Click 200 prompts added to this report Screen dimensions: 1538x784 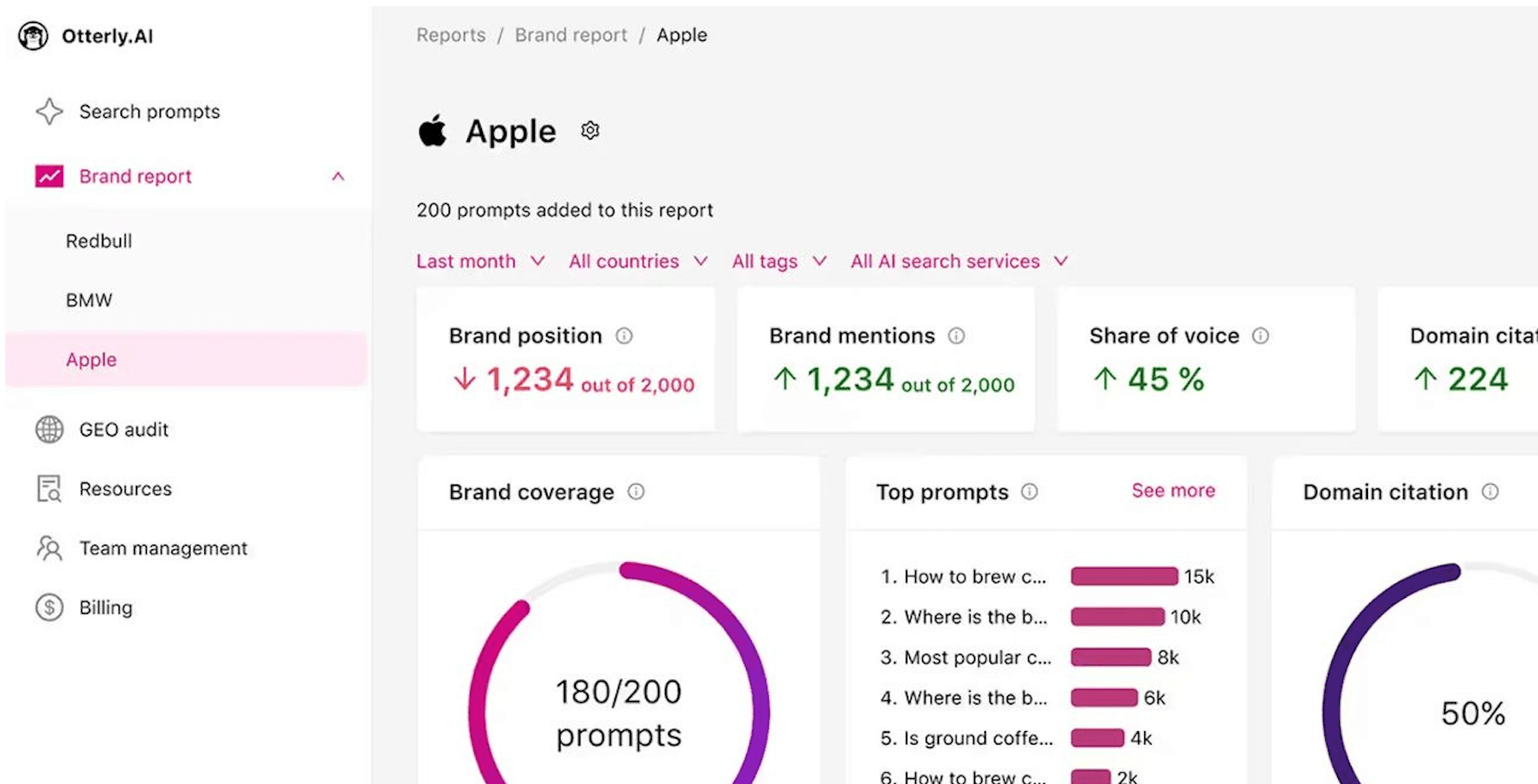[565, 210]
